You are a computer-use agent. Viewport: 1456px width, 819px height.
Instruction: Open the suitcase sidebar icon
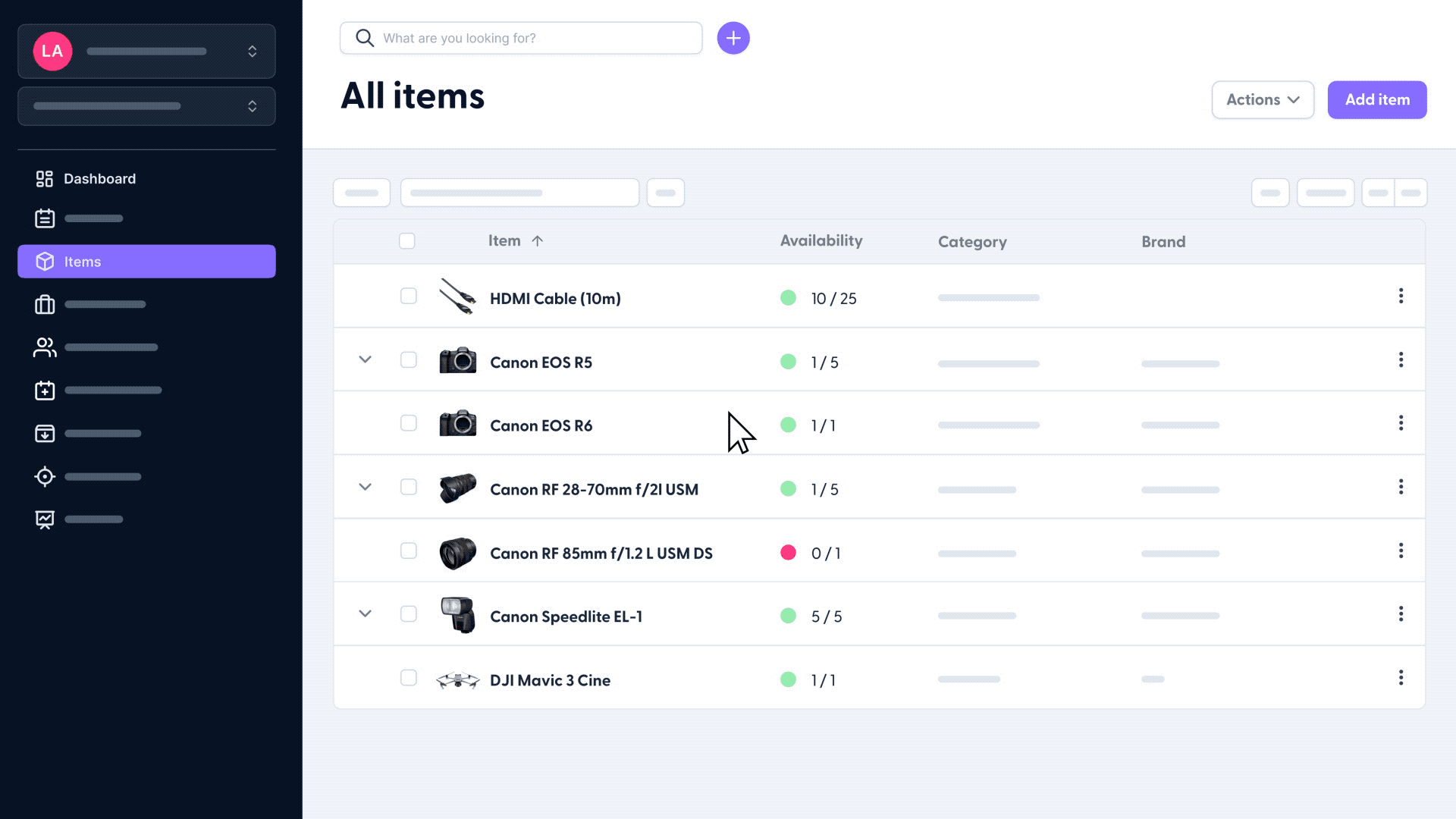[x=45, y=304]
